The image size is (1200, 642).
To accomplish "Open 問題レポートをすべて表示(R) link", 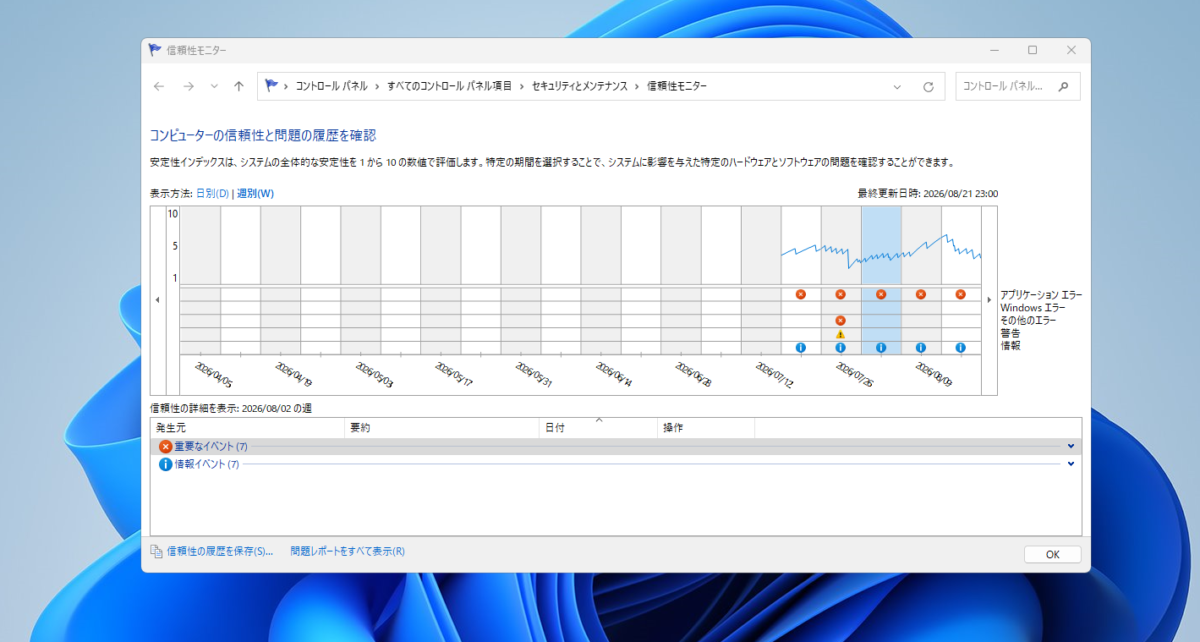I will [x=347, y=551].
